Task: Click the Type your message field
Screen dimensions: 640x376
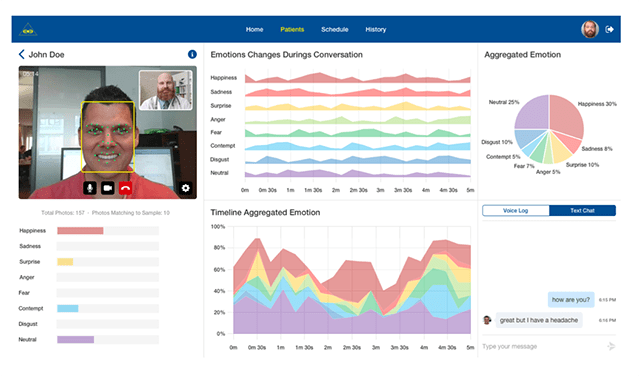Action: (x=543, y=347)
